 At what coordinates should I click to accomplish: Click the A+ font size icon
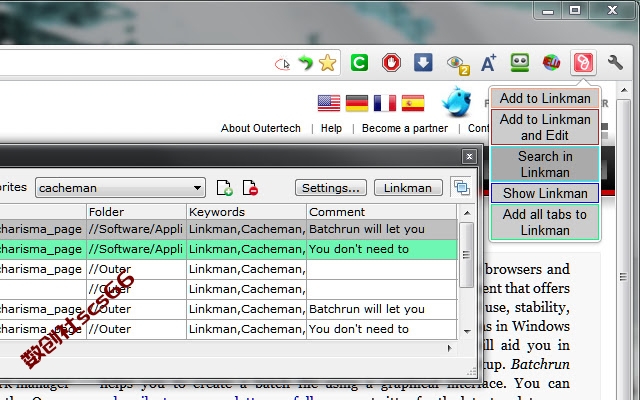click(488, 63)
